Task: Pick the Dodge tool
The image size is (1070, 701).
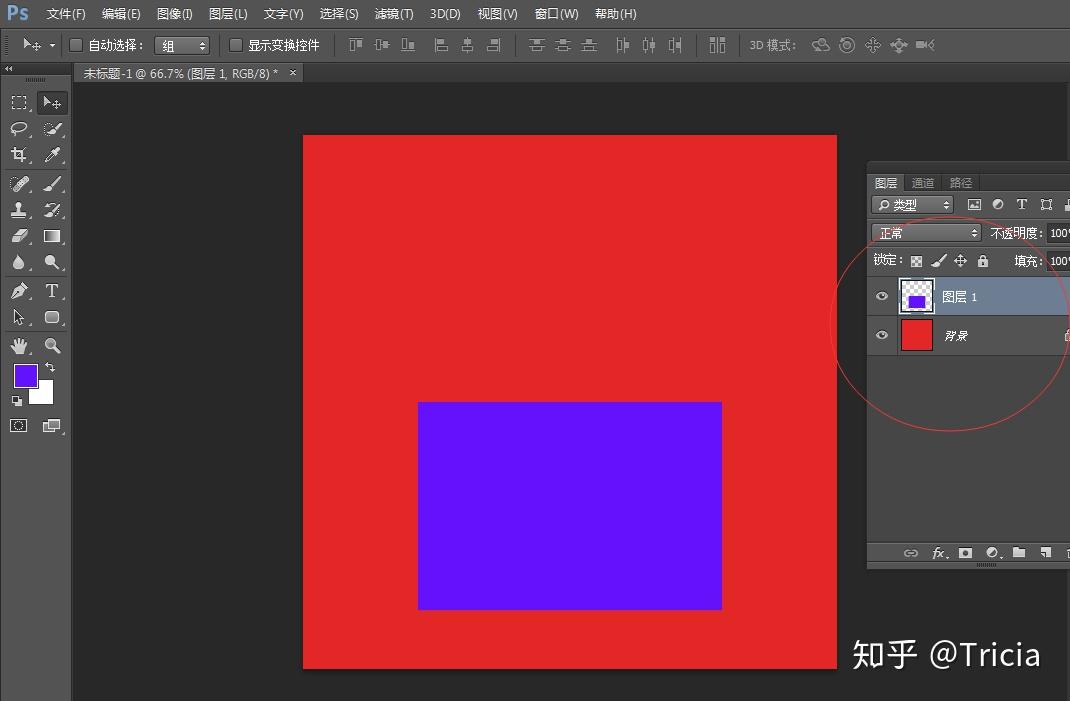Action: point(52,262)
